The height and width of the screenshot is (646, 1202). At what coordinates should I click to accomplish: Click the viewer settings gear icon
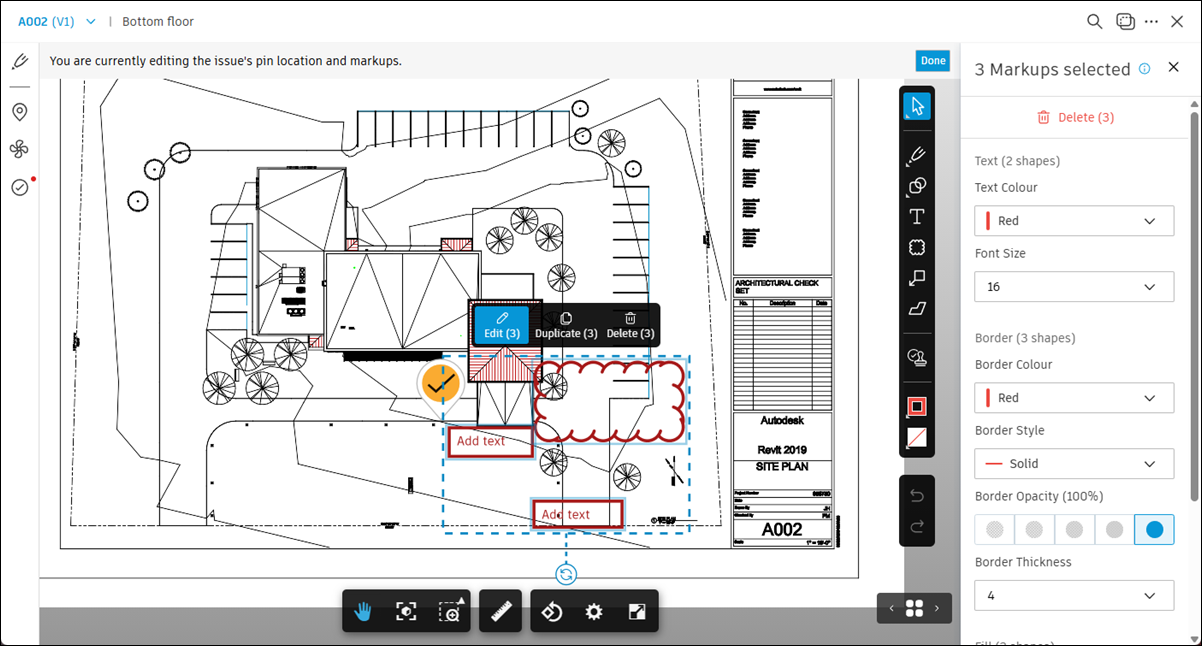point(594,612)
